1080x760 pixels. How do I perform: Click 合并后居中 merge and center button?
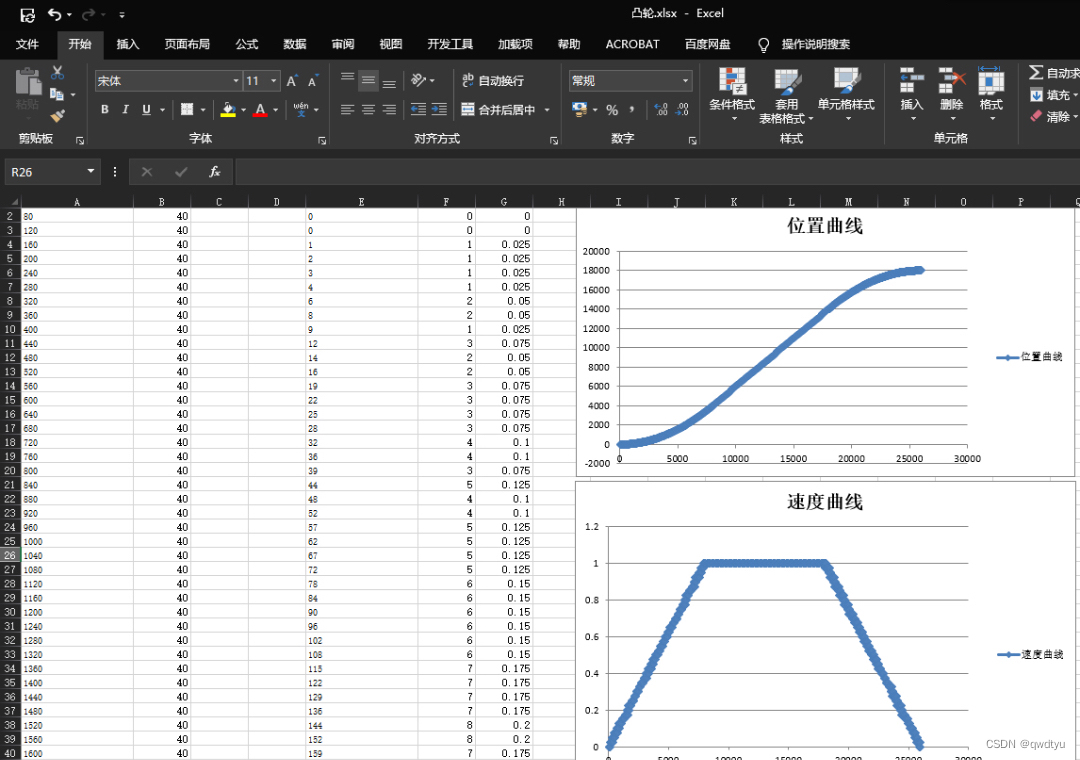tap(499, 110)
